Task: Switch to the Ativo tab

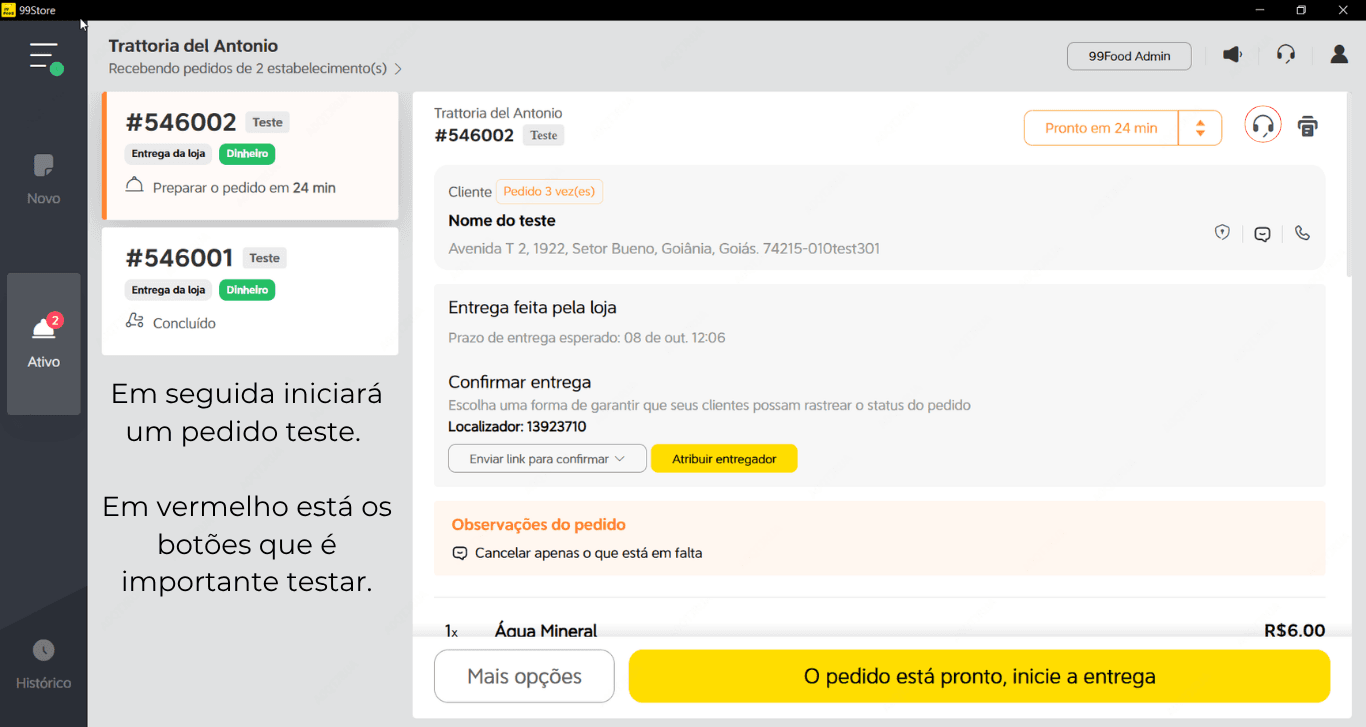Action: click(44, 343)
